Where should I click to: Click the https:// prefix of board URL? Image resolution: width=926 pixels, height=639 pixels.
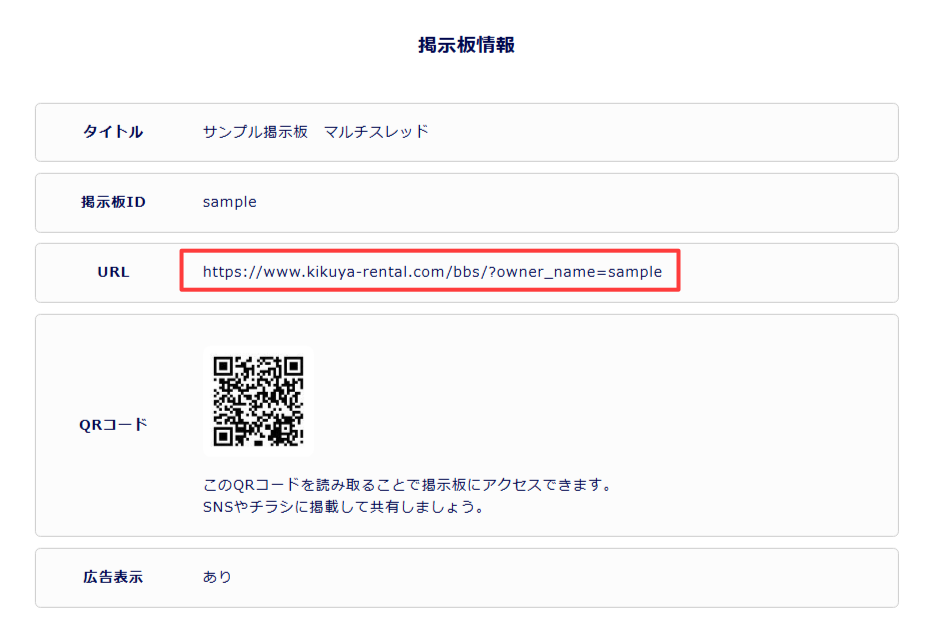(230, 271)
